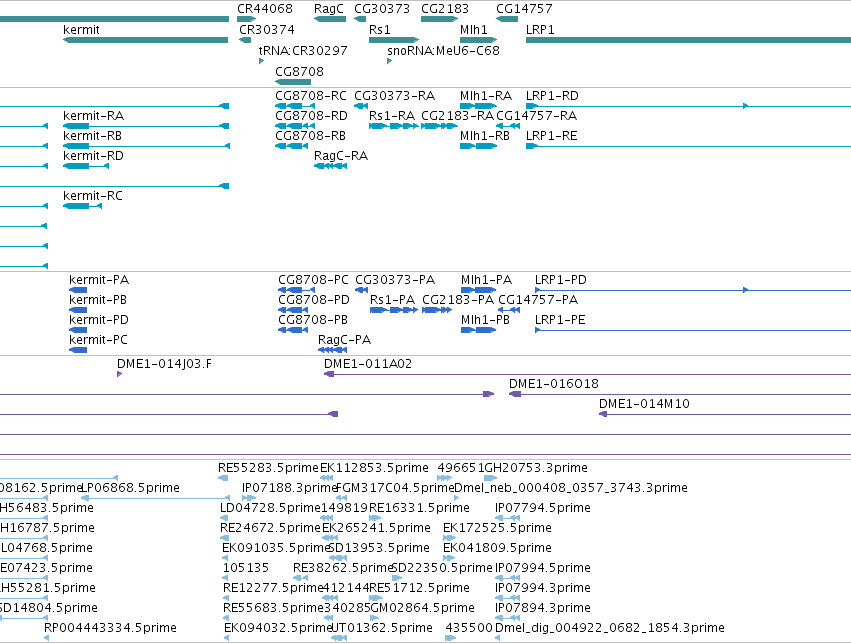Click the DME1-014J03.F clone label
The height and width of the screenshot is (643, 851).
tap(164, 364)
